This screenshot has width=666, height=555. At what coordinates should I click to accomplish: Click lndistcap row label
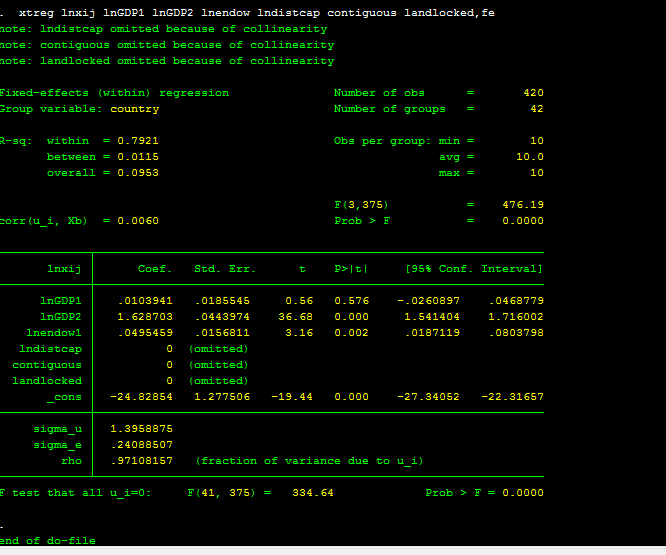pos(51,349)
